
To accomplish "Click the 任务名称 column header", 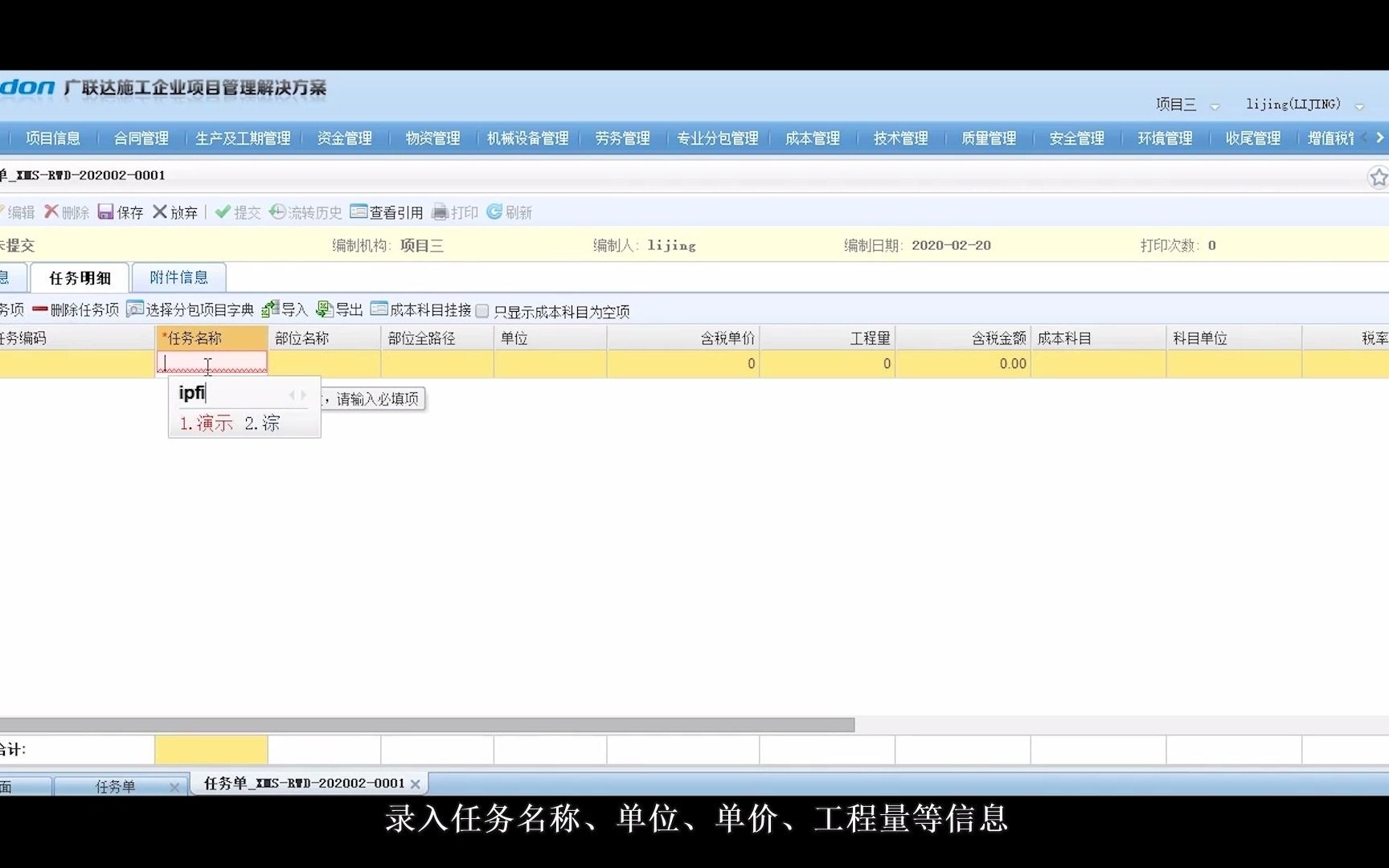I will point(211,338).
